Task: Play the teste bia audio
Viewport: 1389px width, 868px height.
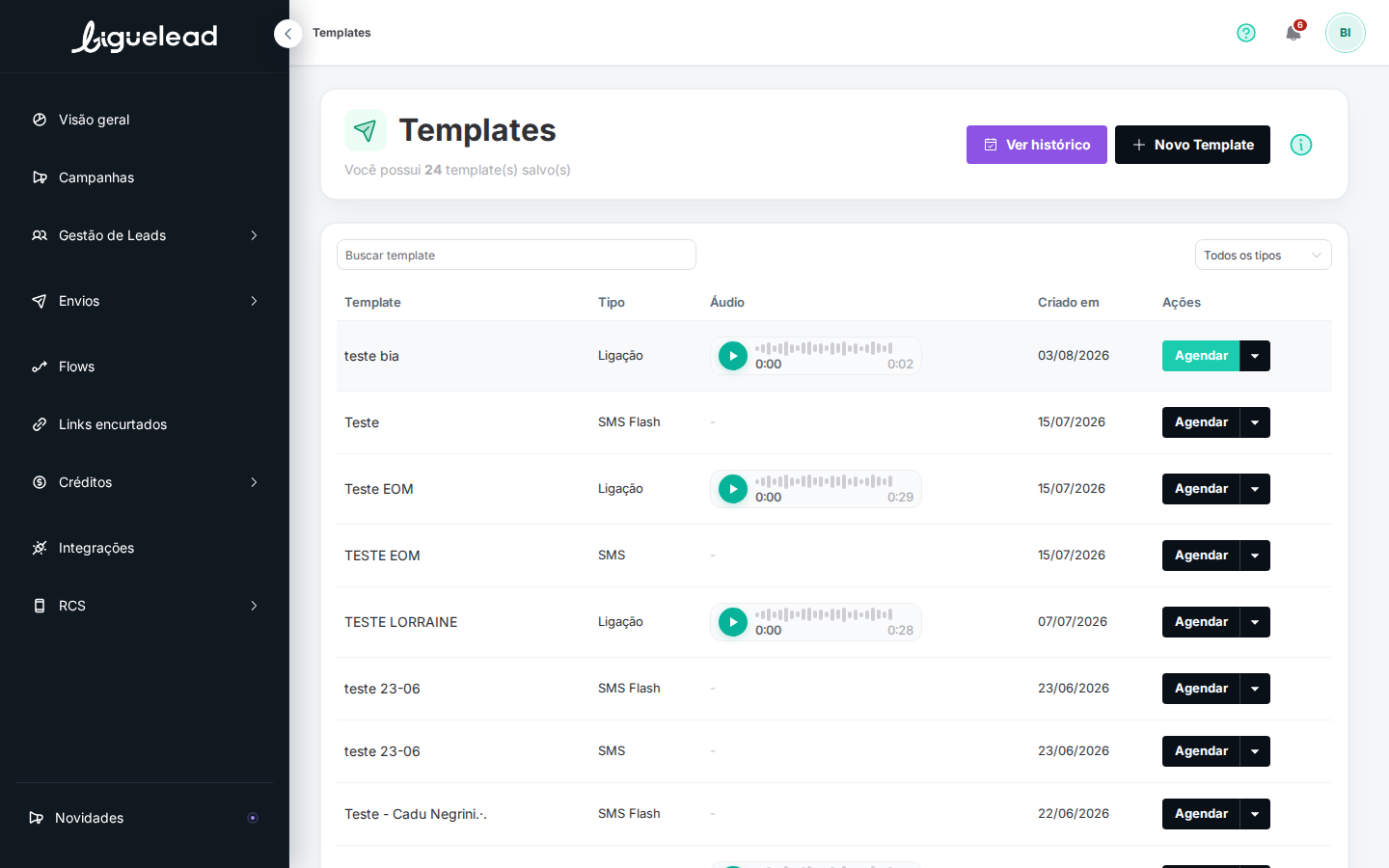Action: point(733,356)
